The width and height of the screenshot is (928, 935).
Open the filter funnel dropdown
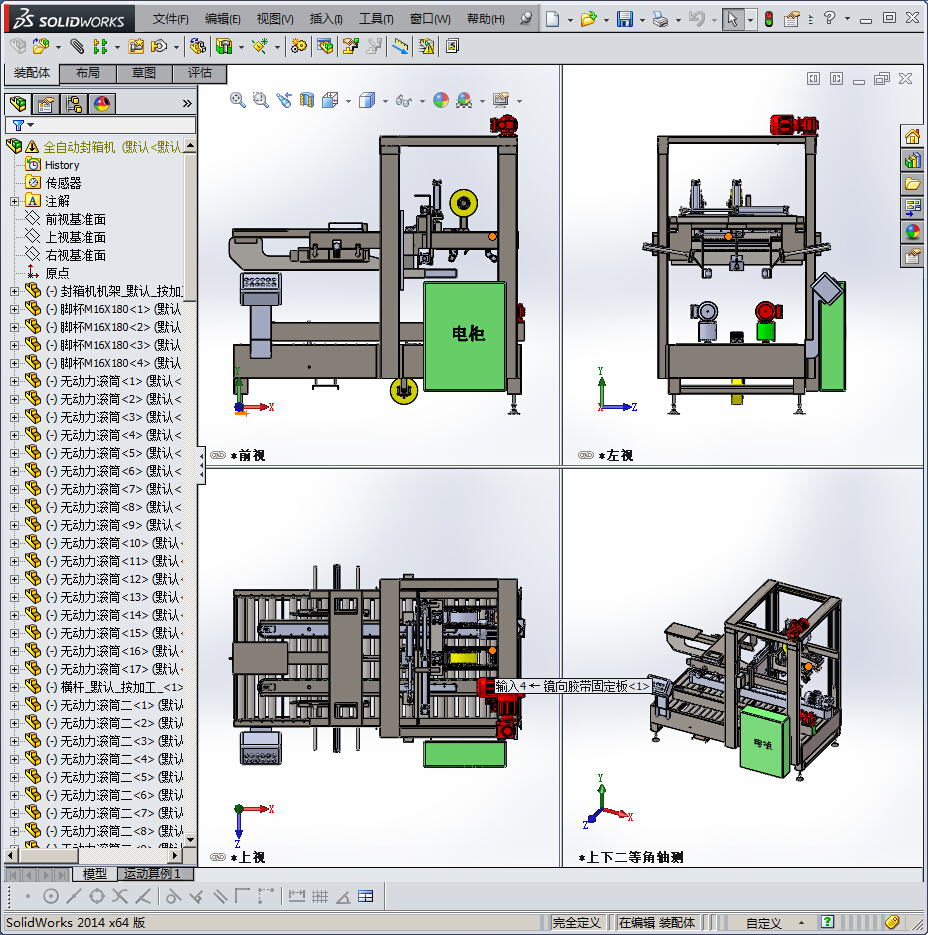[x=23, y=125]
